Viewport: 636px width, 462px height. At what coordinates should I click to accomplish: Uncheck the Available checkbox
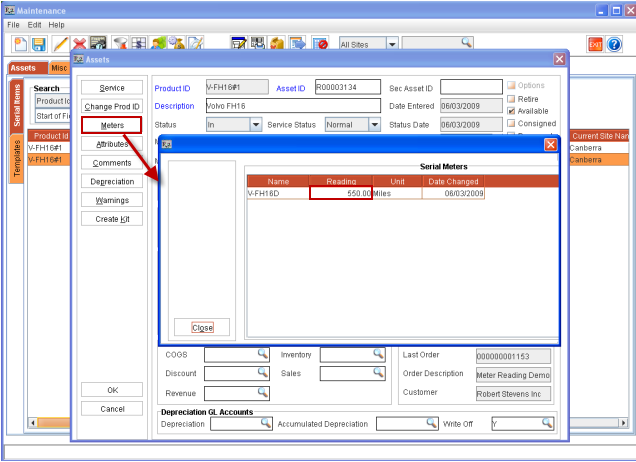(512, 111)
